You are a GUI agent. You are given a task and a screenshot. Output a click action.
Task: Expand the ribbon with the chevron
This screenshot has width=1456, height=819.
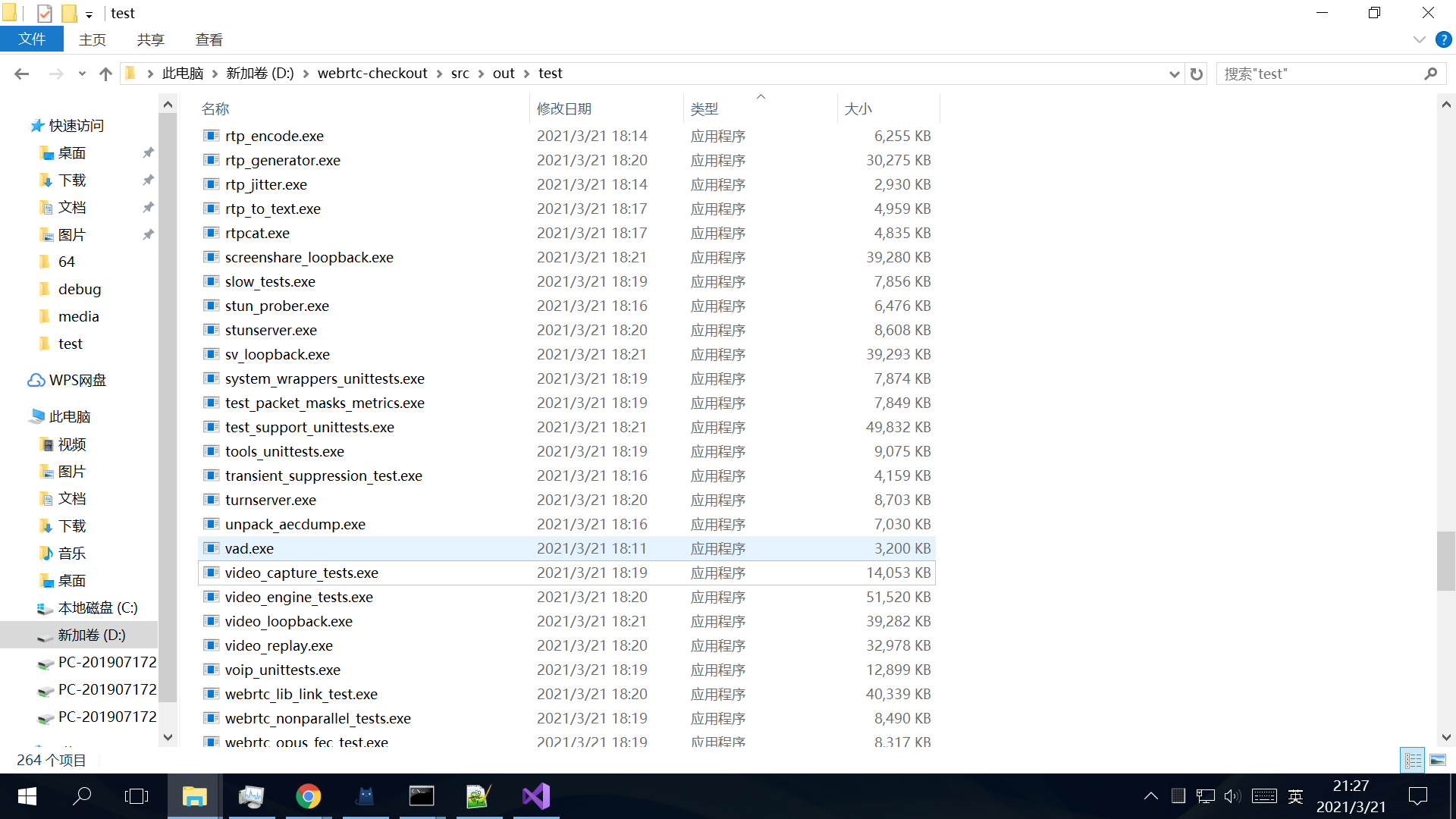click(1419, 39)
